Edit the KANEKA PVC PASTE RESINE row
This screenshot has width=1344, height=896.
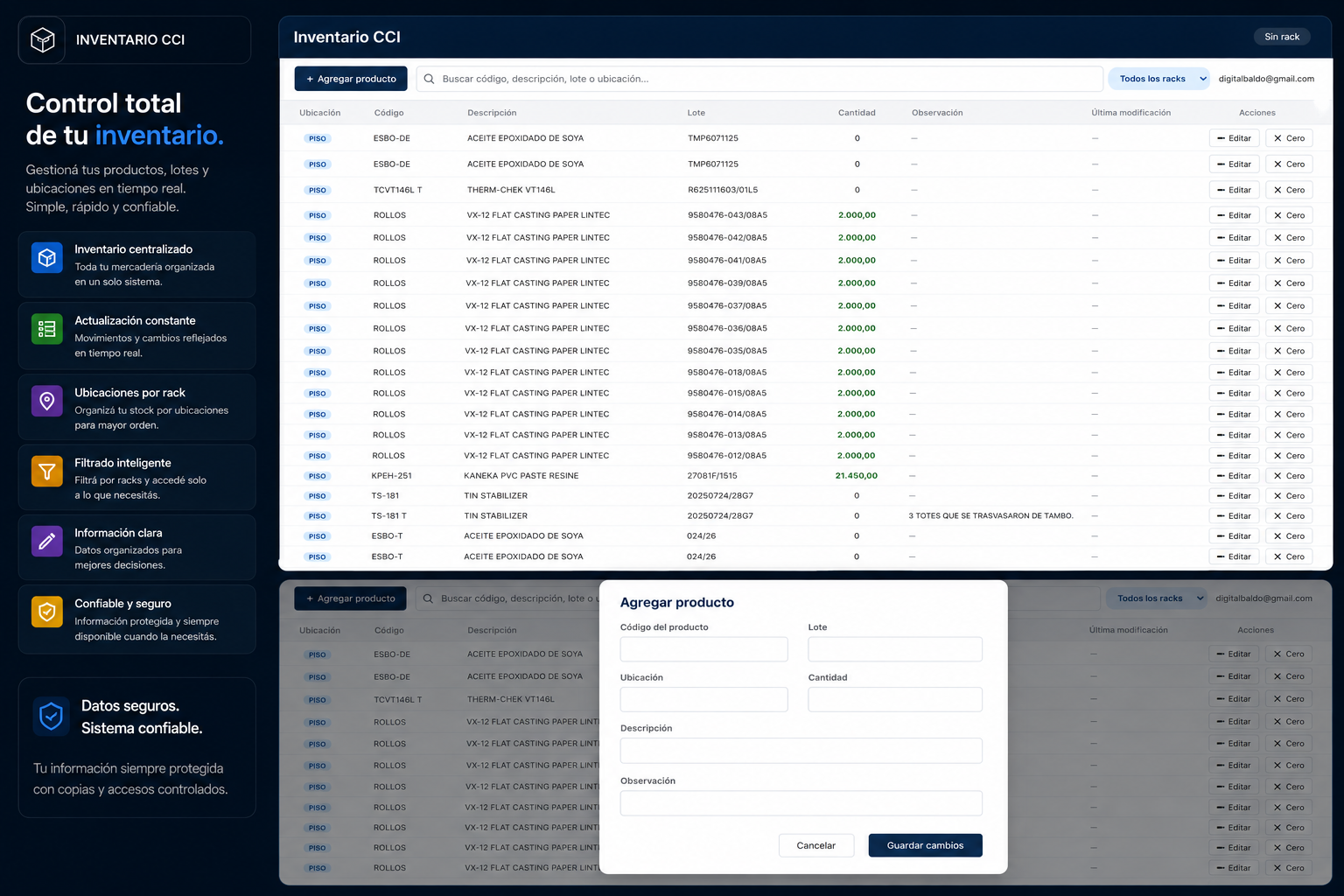(x=1234, y=476)
